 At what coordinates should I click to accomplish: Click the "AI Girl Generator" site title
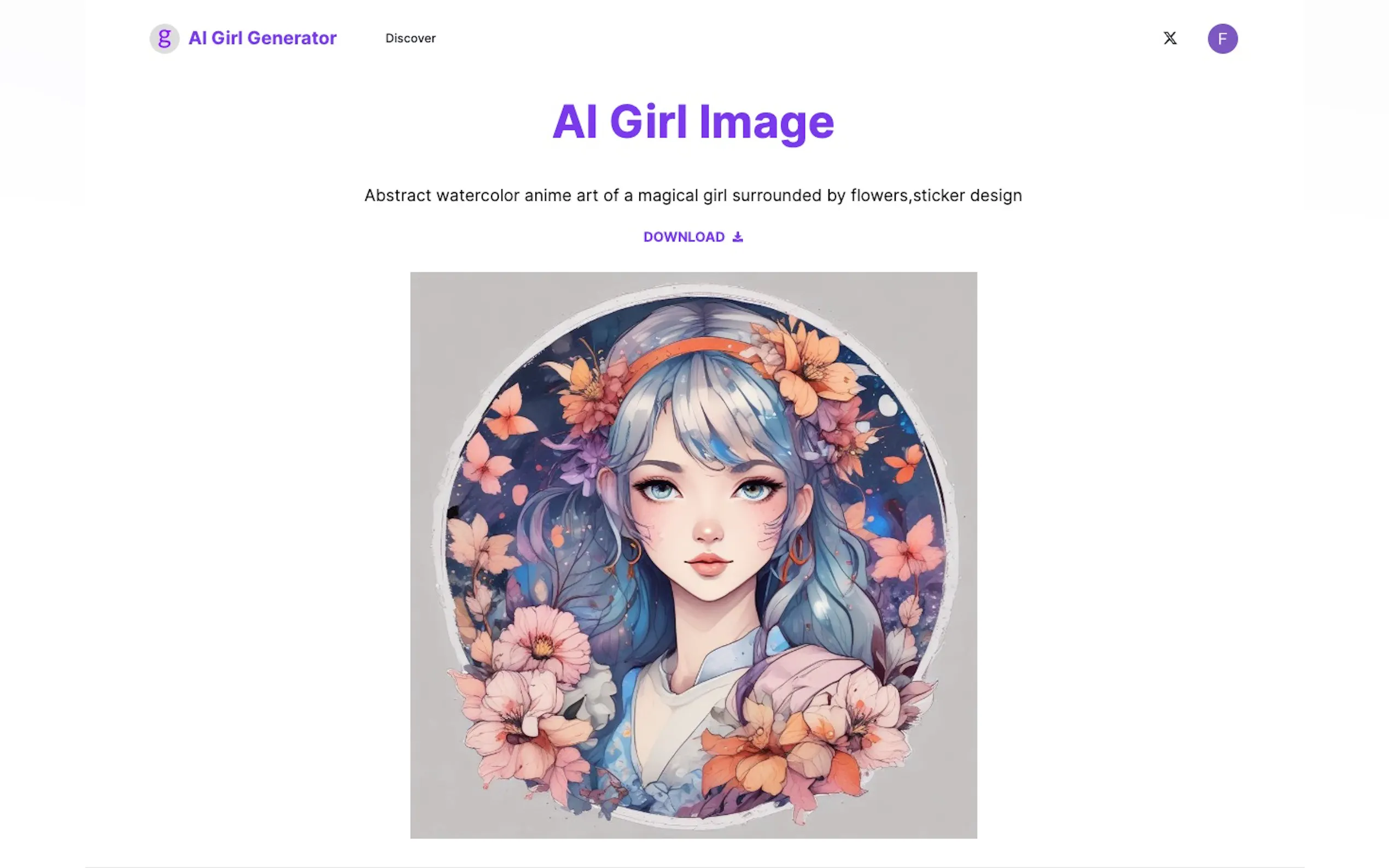[262, 38]
